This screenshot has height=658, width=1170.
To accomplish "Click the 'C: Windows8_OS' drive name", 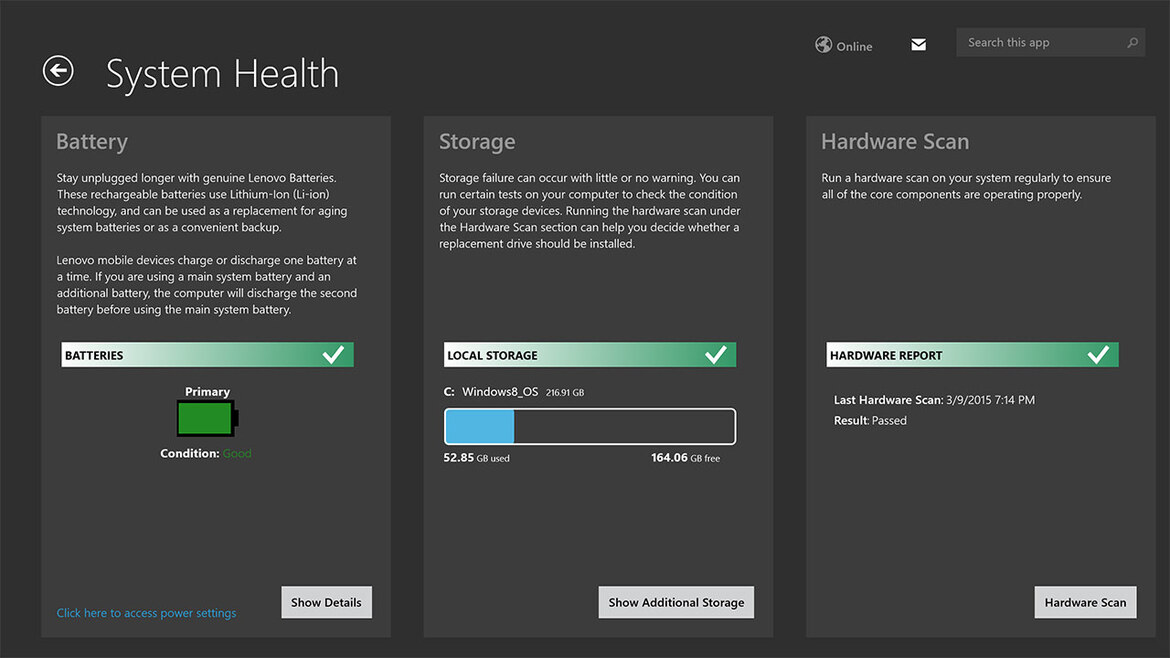I will (x=491, y=392).
